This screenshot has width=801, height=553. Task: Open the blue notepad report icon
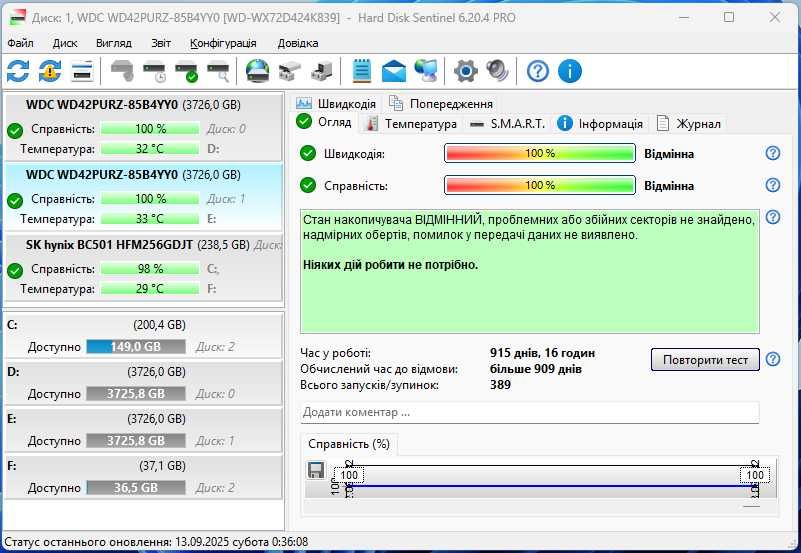tap(362, 71)
